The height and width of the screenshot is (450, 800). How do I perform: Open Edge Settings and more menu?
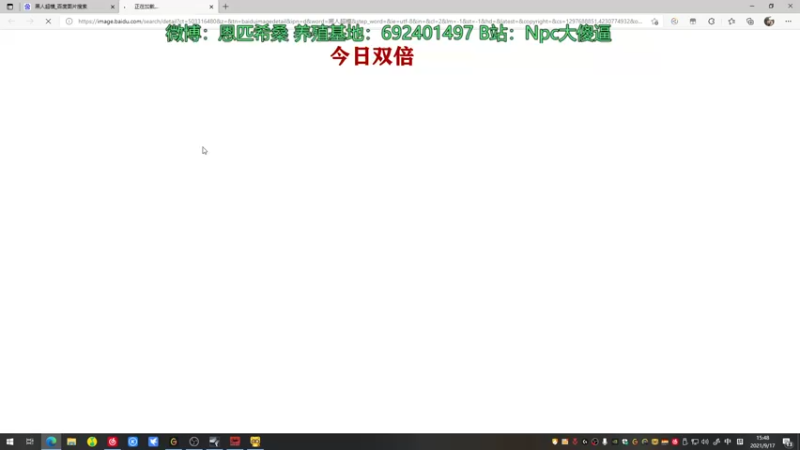[x=788, y=21]
